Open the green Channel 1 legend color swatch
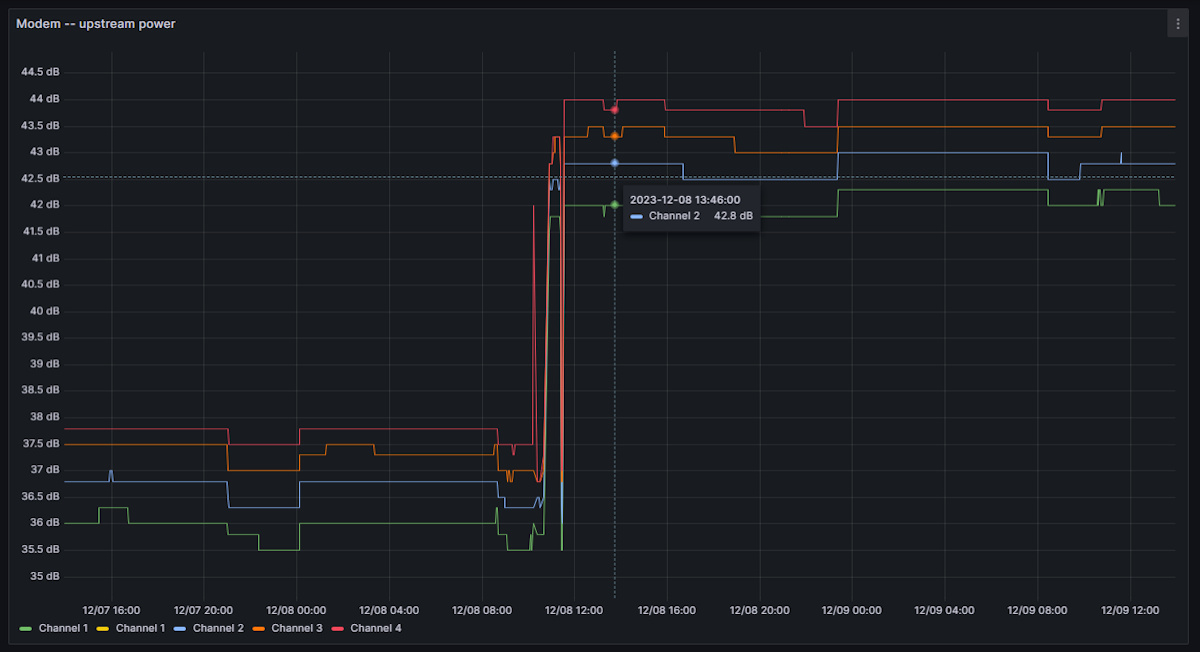Viewport: 1200px width, 652px height. 26,629
